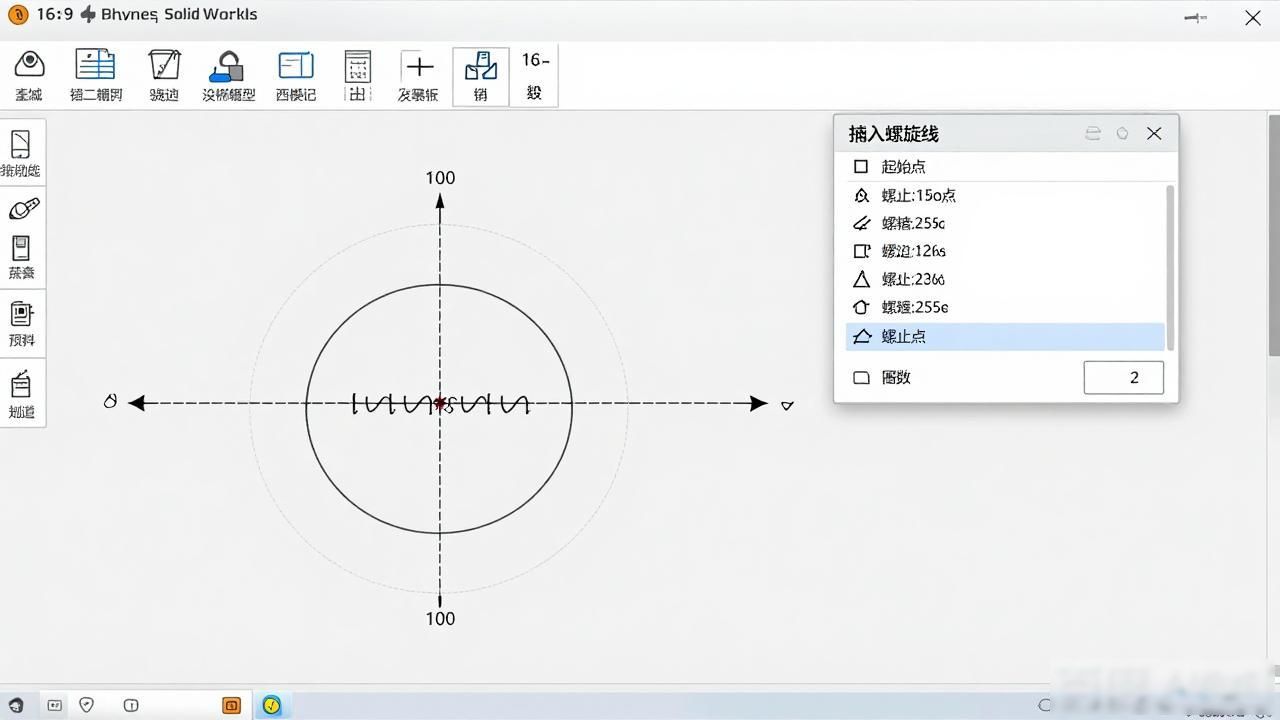Click the briefcase note icon in left sidebar

(21, 384)
